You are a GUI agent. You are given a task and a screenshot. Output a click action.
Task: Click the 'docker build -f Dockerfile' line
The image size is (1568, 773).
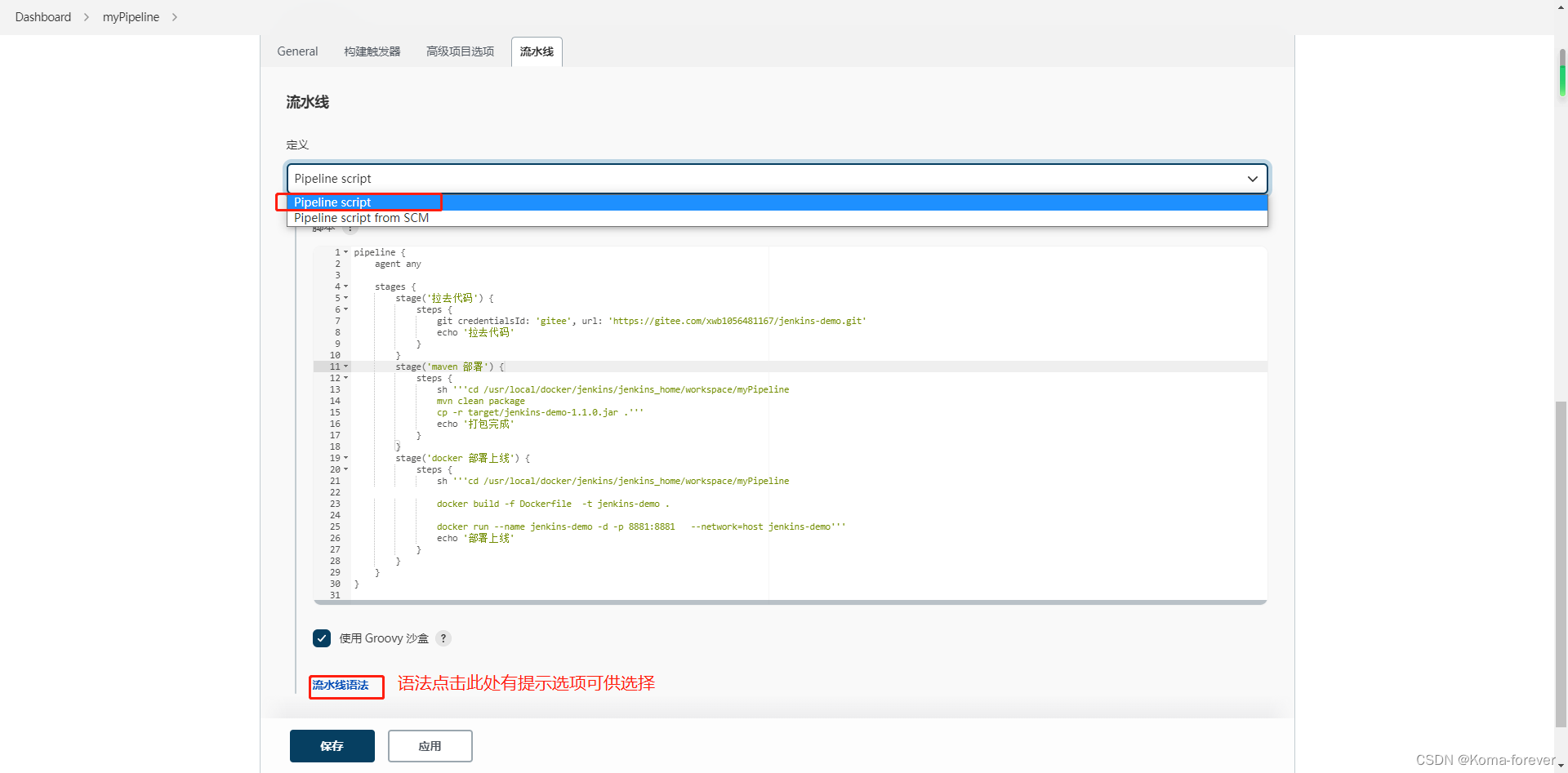click(553, 504)
